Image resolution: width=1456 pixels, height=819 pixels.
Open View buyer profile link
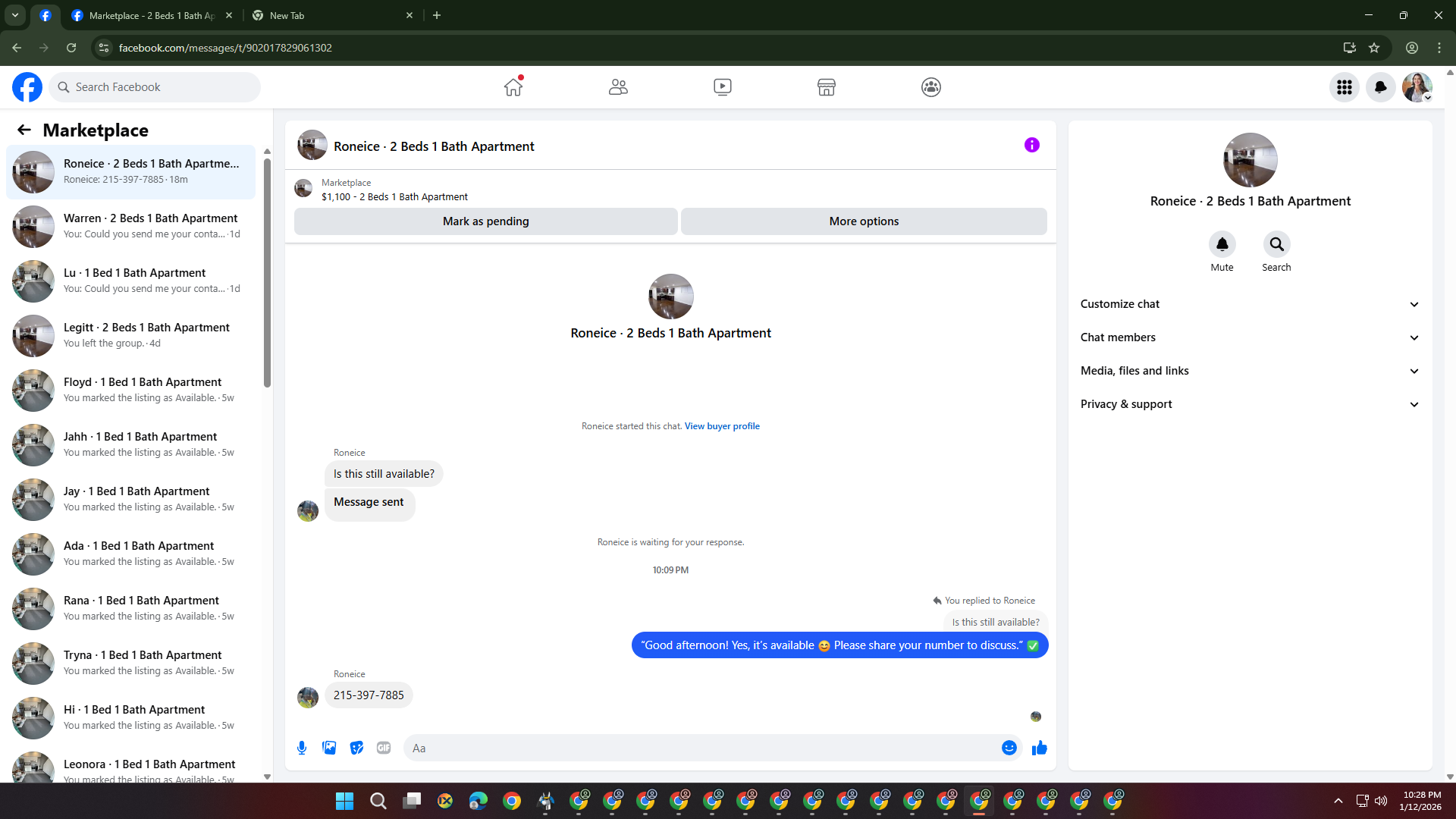click(722, 426)
